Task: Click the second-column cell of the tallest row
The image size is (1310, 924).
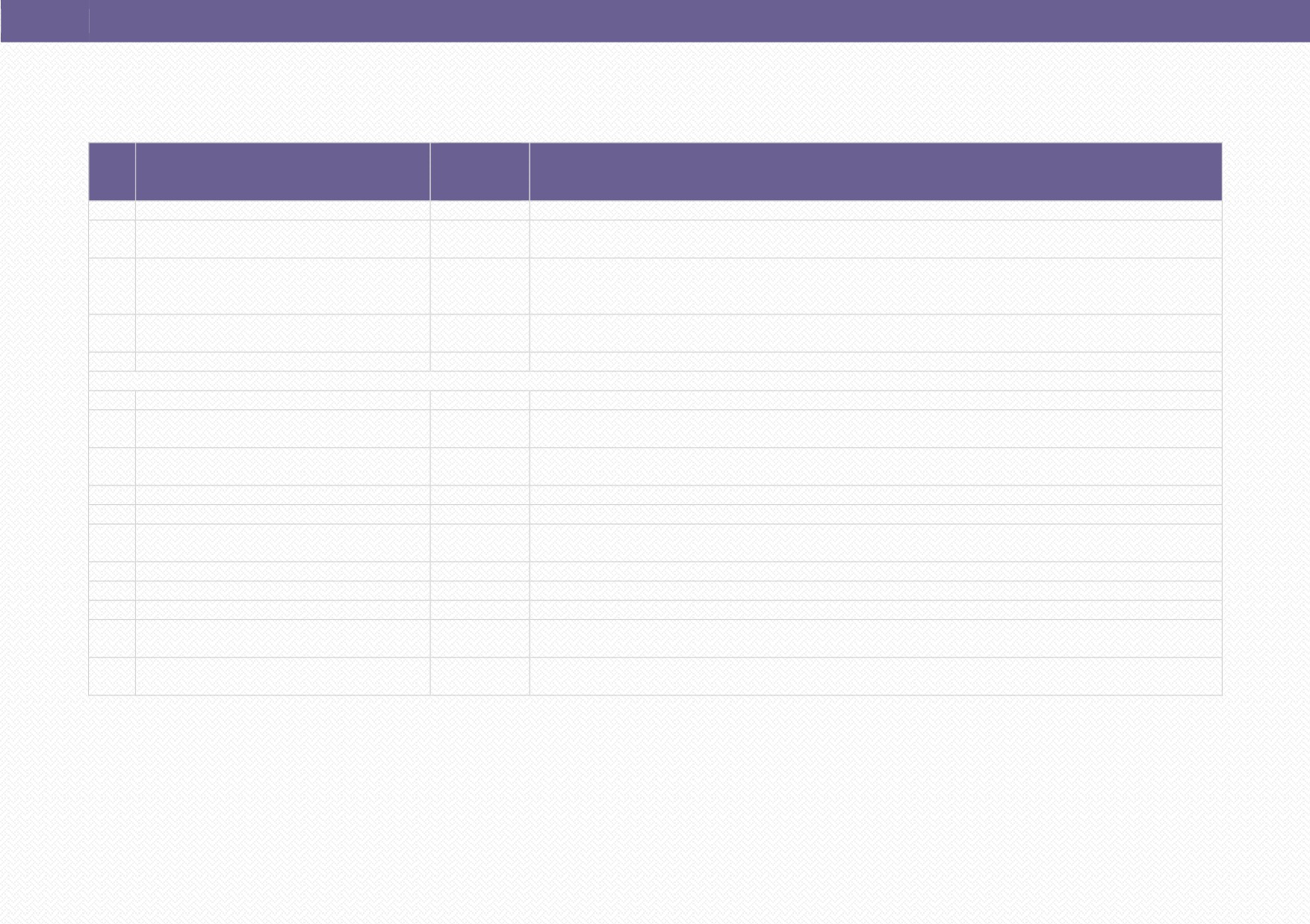Action: (x=282, y=286)
